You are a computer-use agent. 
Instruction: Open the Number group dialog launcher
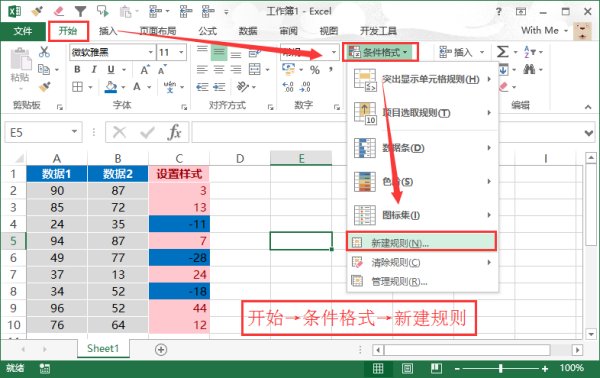[x=337, y=108]
